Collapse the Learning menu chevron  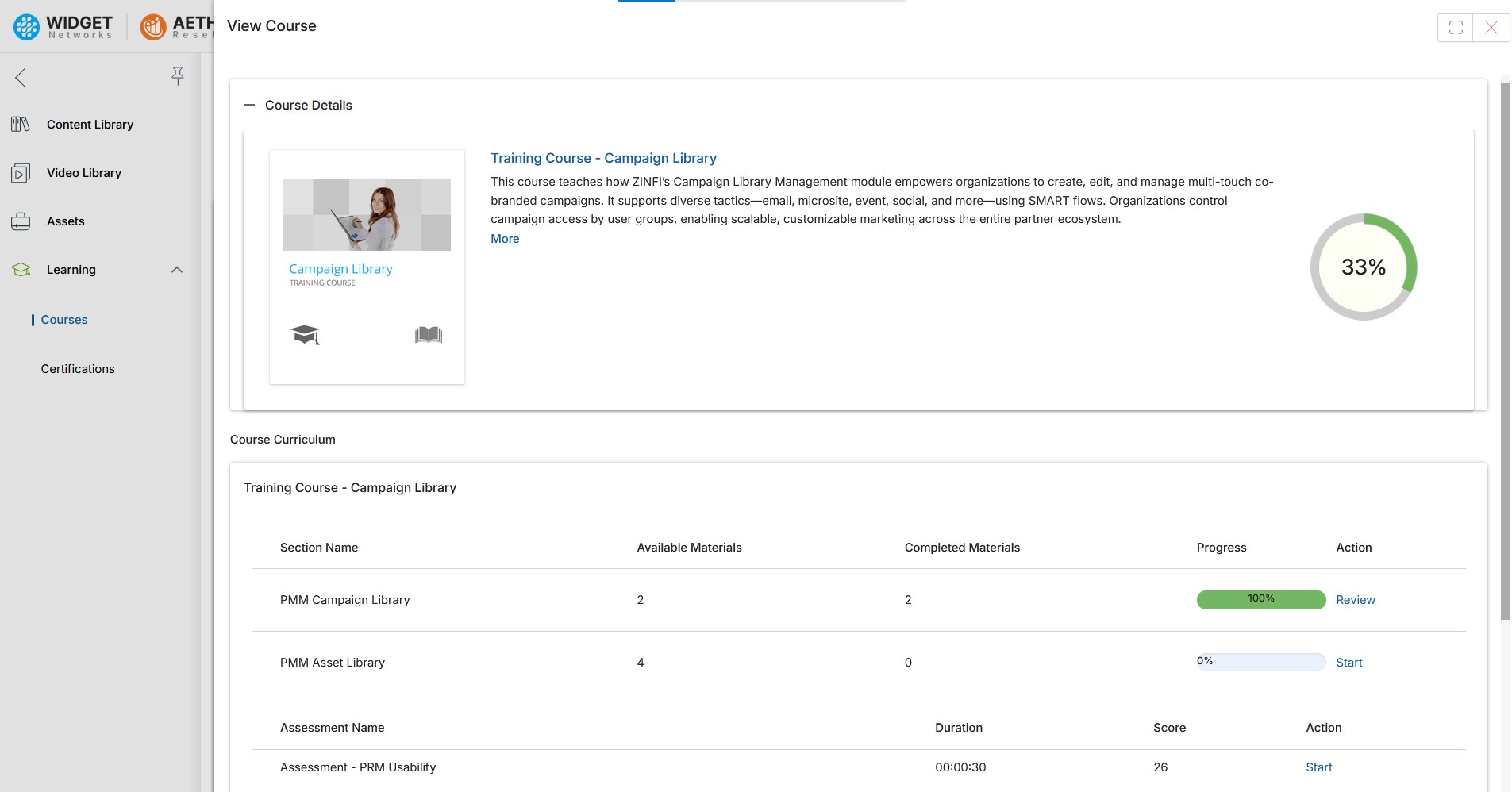coord(177,270)
